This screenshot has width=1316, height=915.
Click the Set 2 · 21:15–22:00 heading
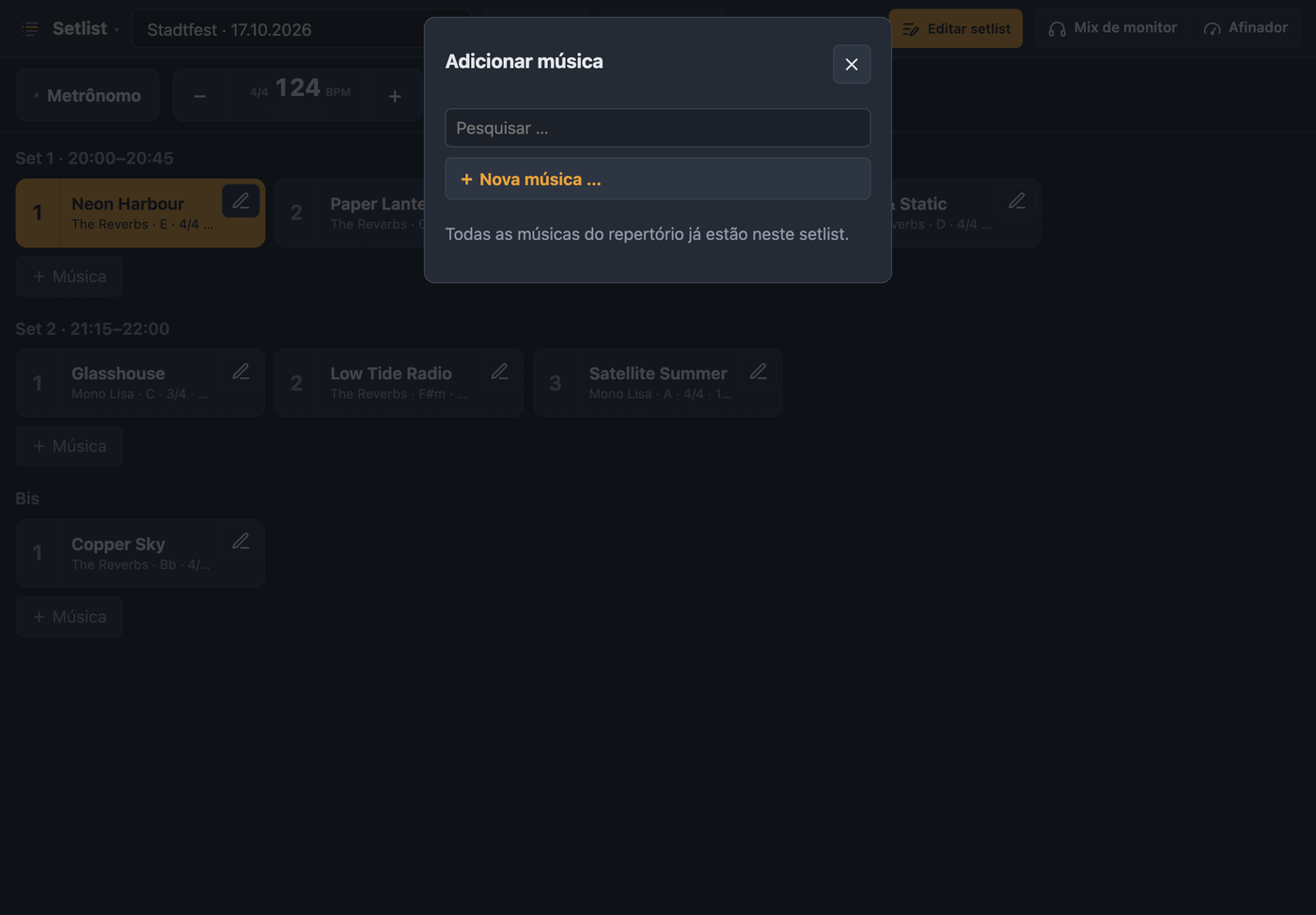point(92,329)
